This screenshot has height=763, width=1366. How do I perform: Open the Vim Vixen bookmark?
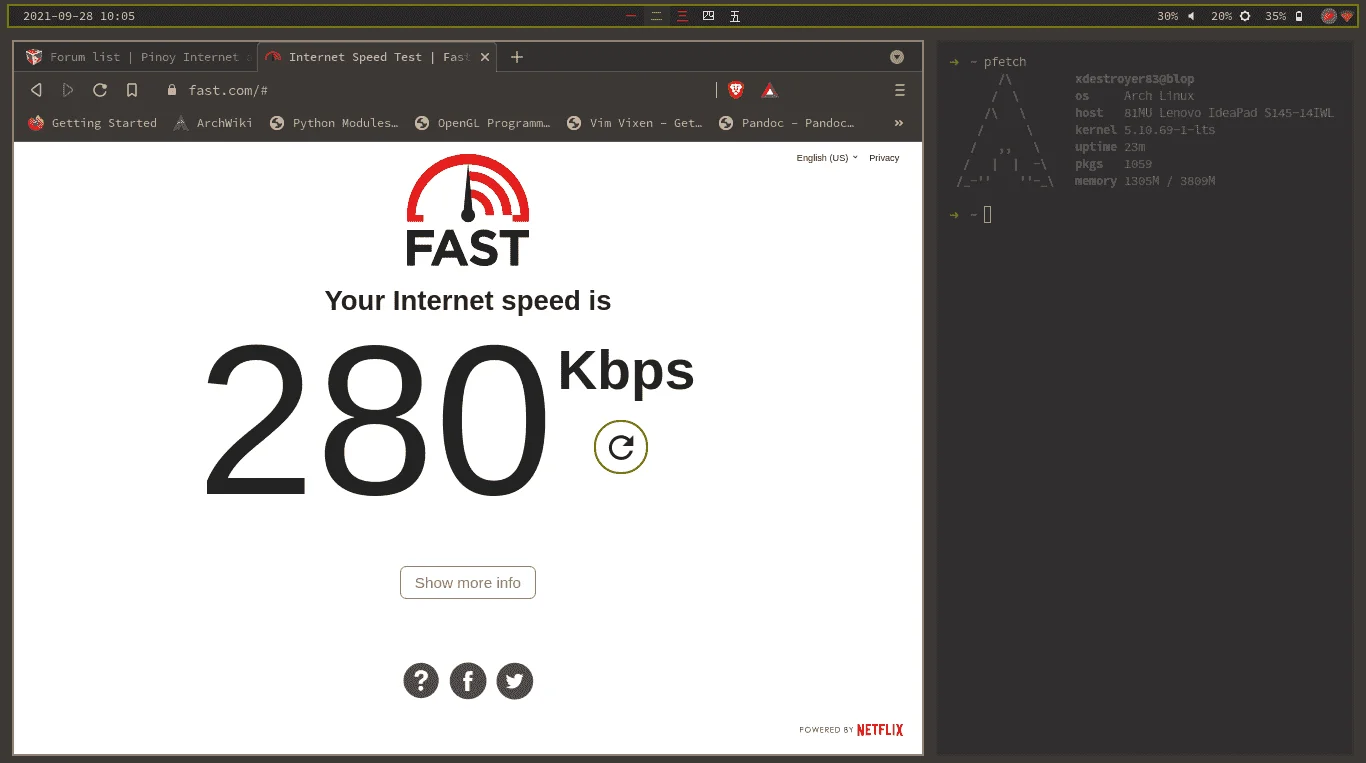(x=634, y=123)
